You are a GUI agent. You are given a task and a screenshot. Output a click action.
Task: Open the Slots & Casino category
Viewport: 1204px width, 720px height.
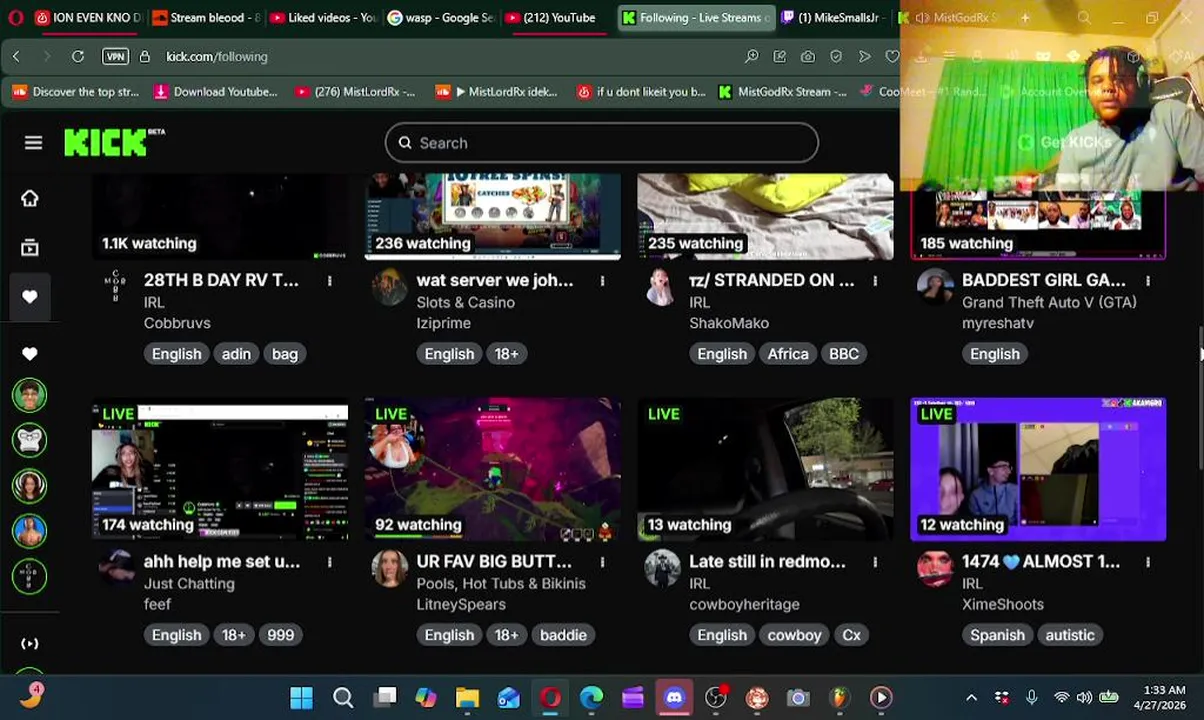pos(466,302)
